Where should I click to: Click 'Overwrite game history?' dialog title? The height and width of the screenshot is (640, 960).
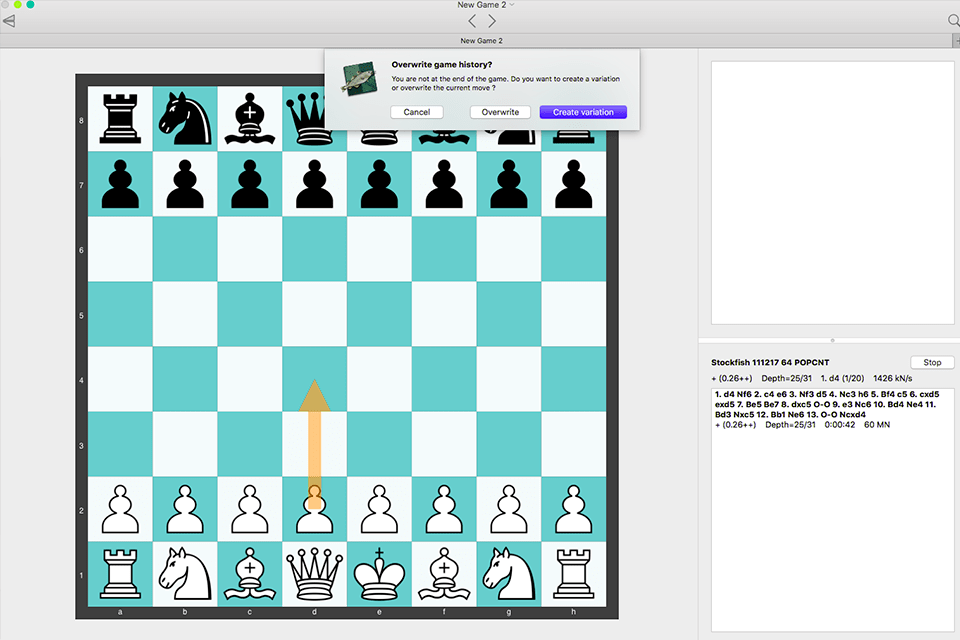pos(441,64)
